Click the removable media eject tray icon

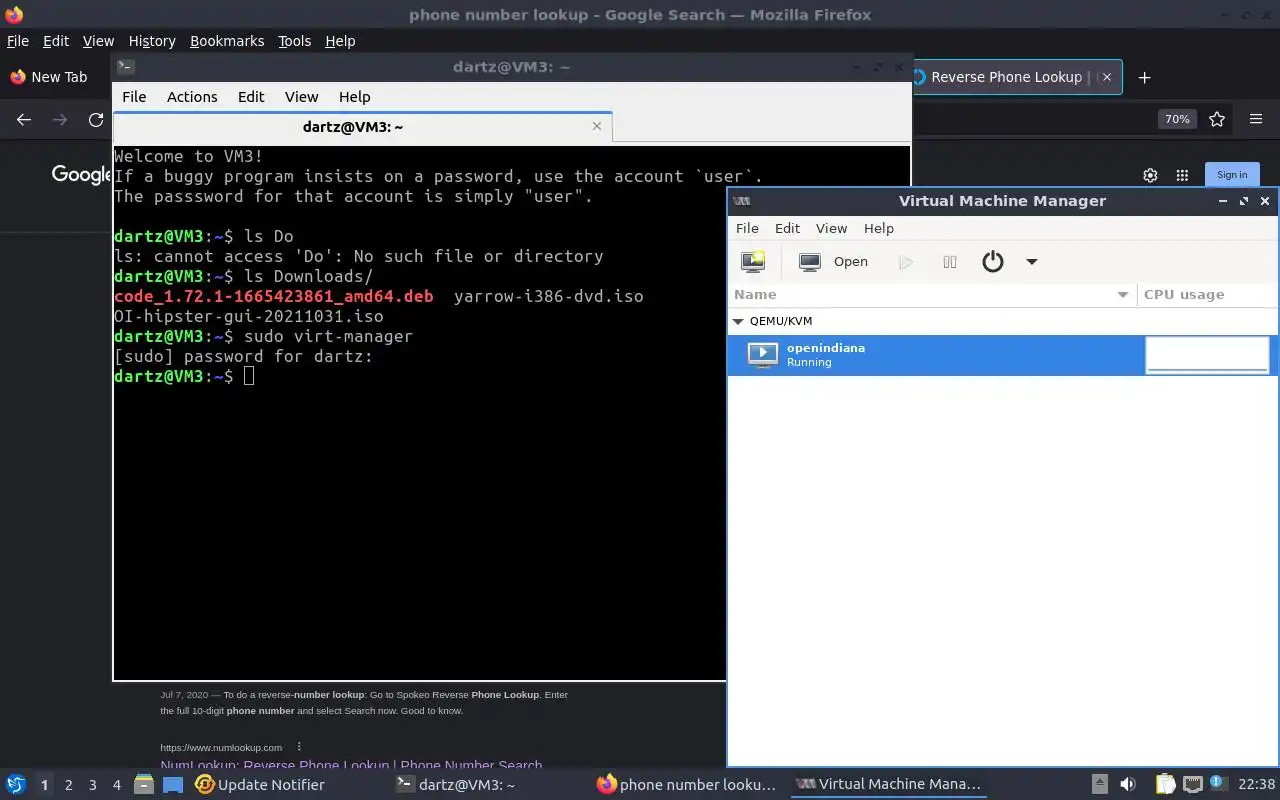point(1099,785)
